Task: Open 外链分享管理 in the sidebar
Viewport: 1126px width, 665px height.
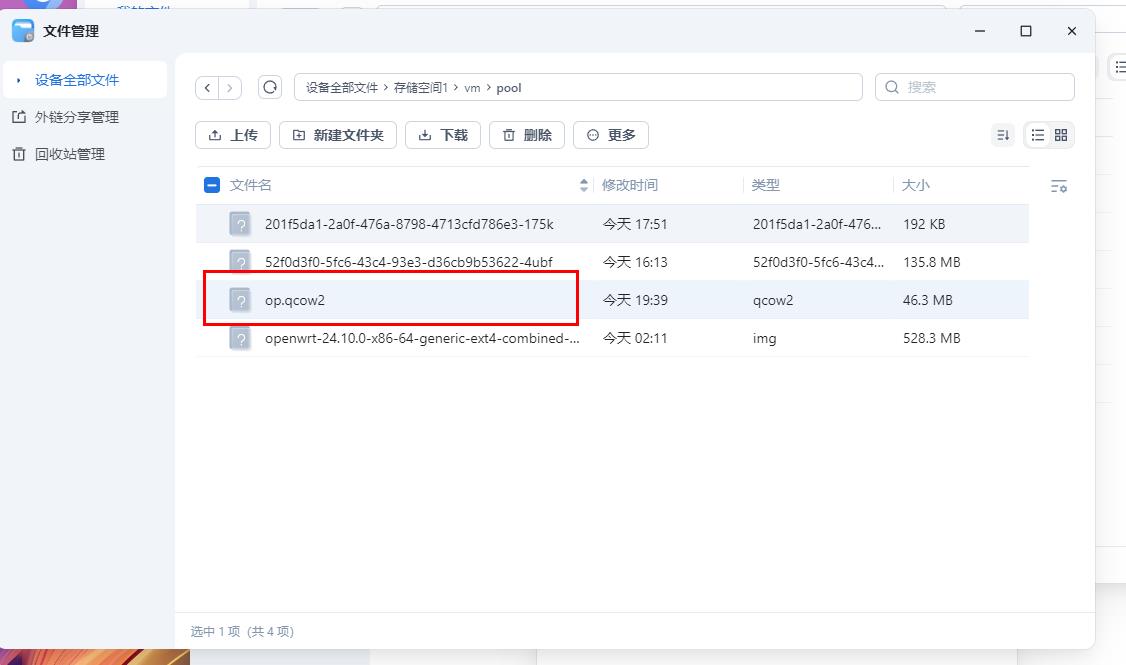Action: (76, 117)
